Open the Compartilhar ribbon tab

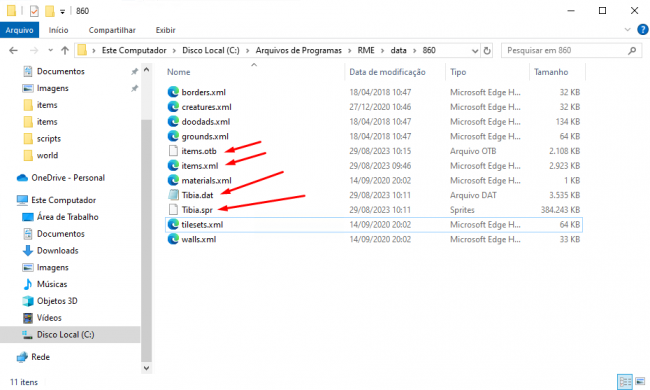[112, 30]
